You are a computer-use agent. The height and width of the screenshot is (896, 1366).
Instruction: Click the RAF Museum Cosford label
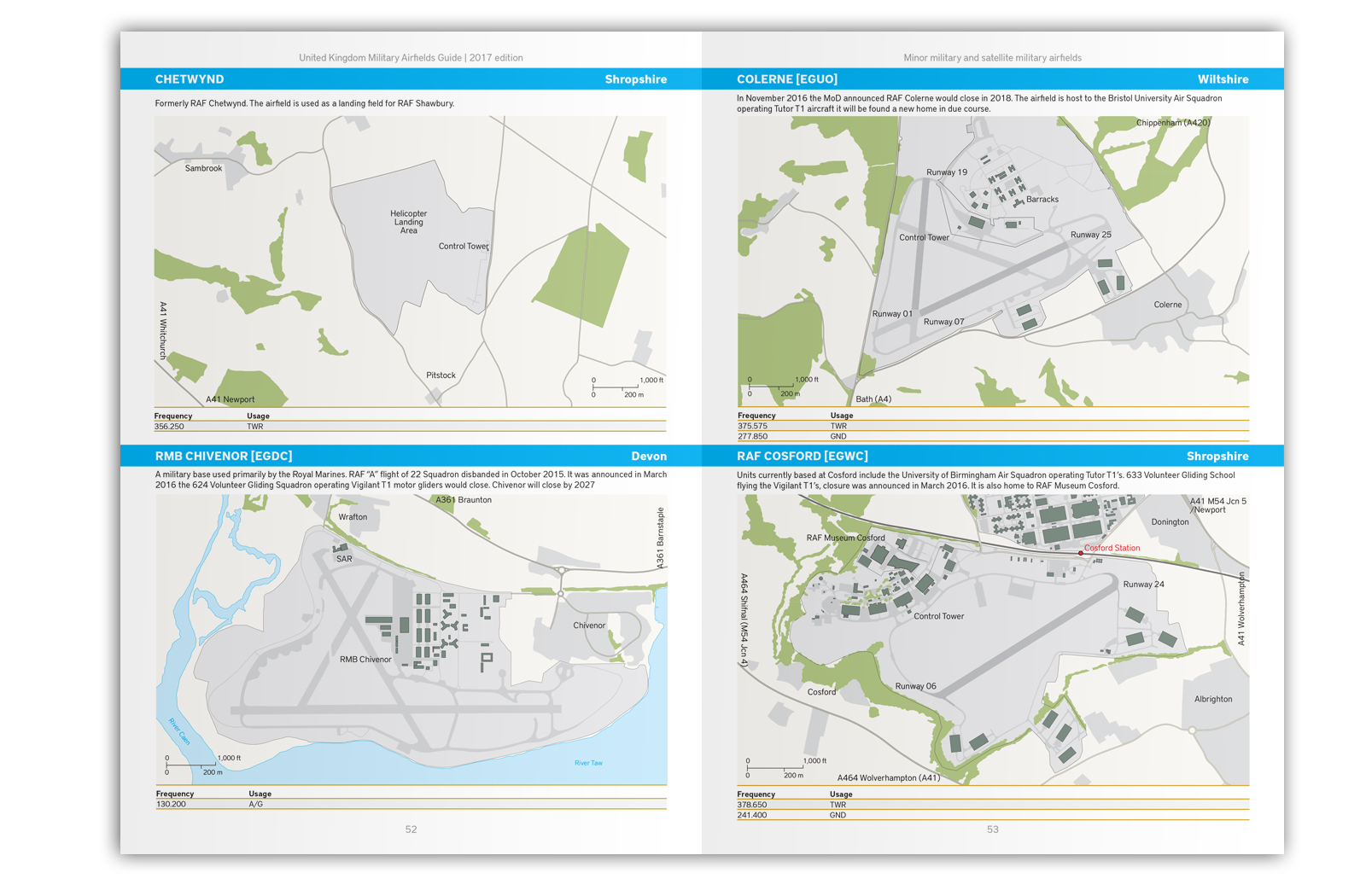tap(845, 538)
